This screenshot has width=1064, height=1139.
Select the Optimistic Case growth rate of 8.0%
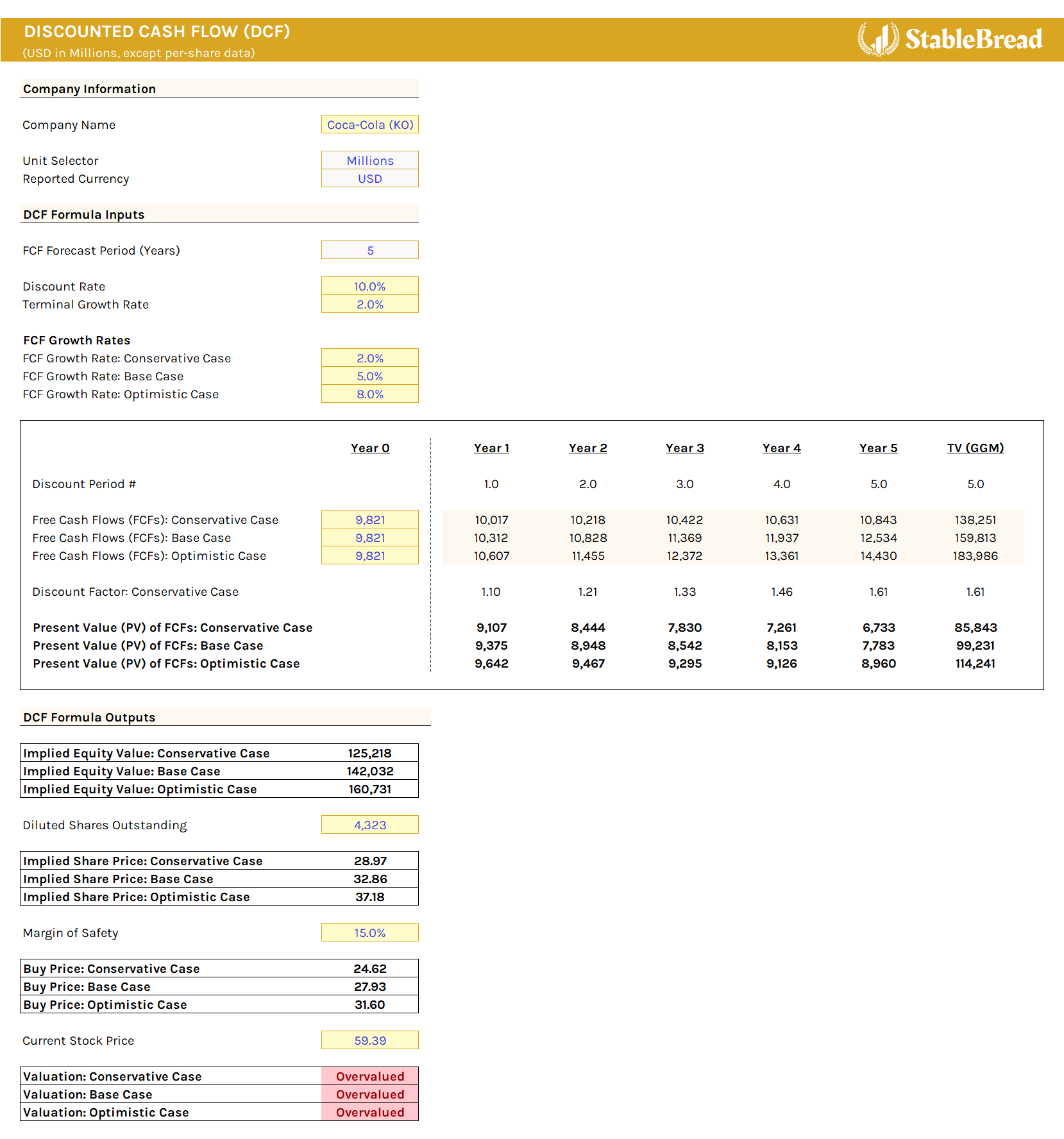click(x=369, y=394)
